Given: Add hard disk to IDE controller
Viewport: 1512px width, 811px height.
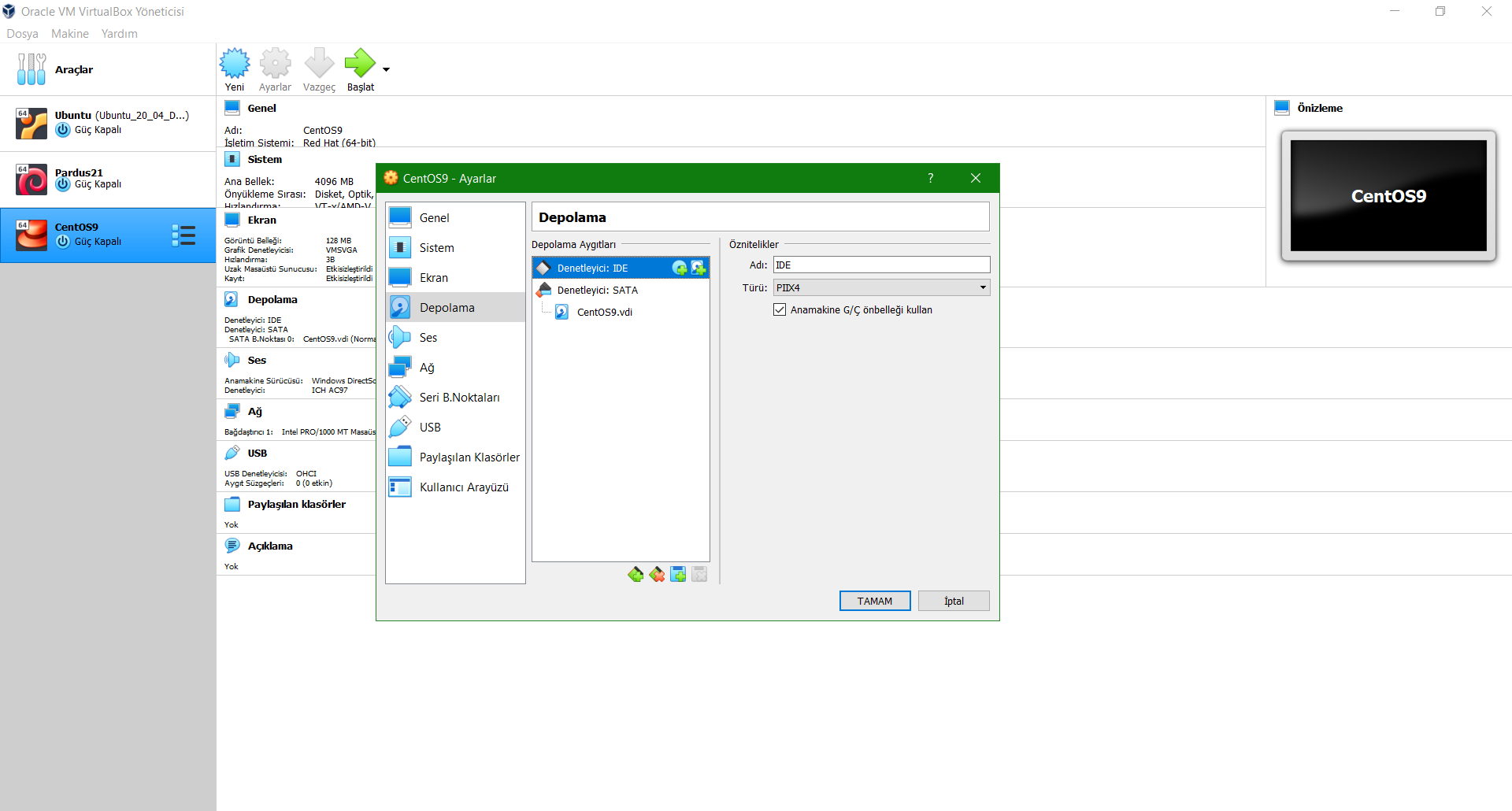Looking at the screenshot, I should click(x=699, y=268).
